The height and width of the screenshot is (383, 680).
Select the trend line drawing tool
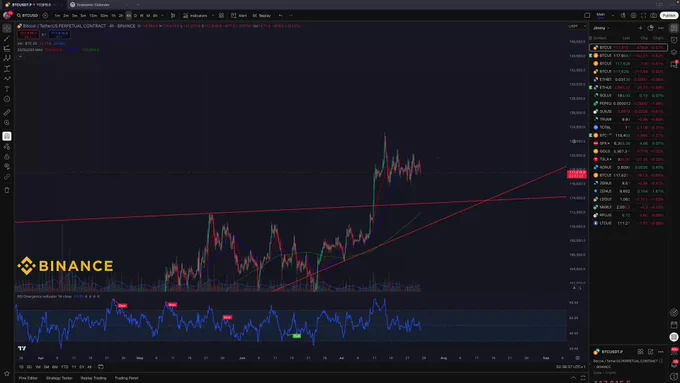pyautogui.click(x=7, y=38)
